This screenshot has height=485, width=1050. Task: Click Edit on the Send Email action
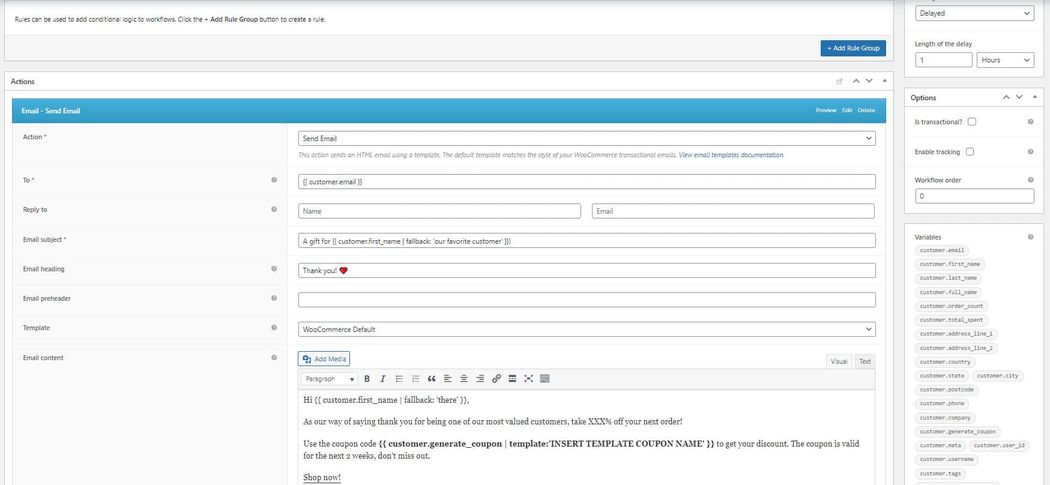pos(847,111)
